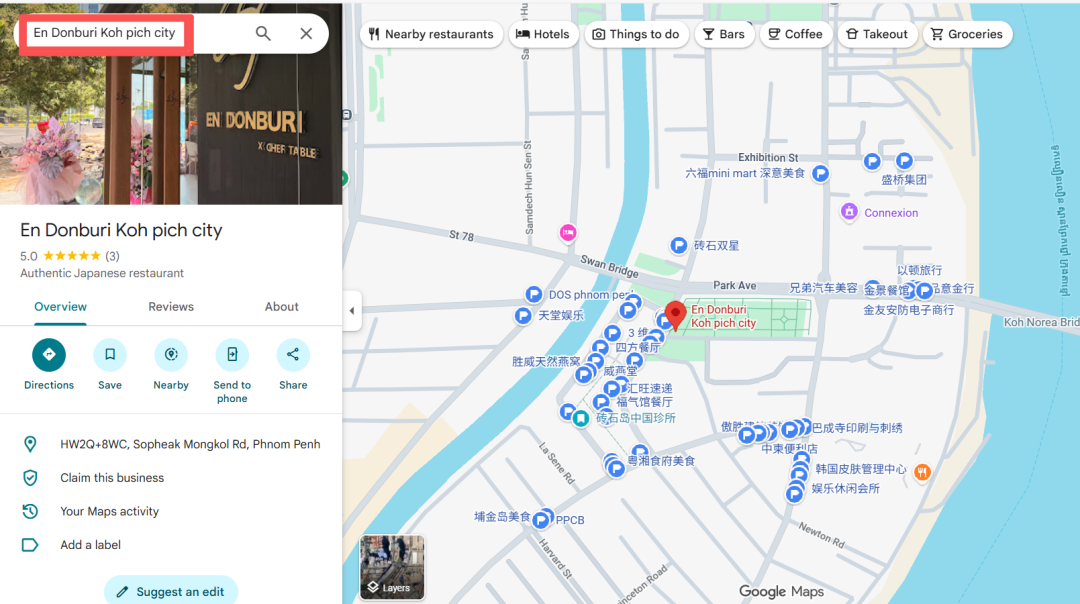1080x604 pixels.
Task: Open Nearby search icon
Action: pos(171,355)
